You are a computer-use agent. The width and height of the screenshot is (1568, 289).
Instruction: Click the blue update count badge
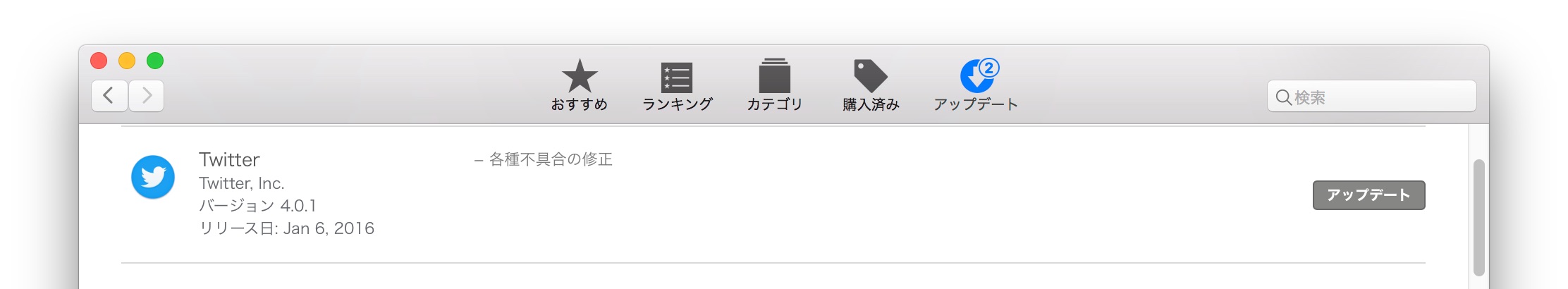(x=989, y=68)
